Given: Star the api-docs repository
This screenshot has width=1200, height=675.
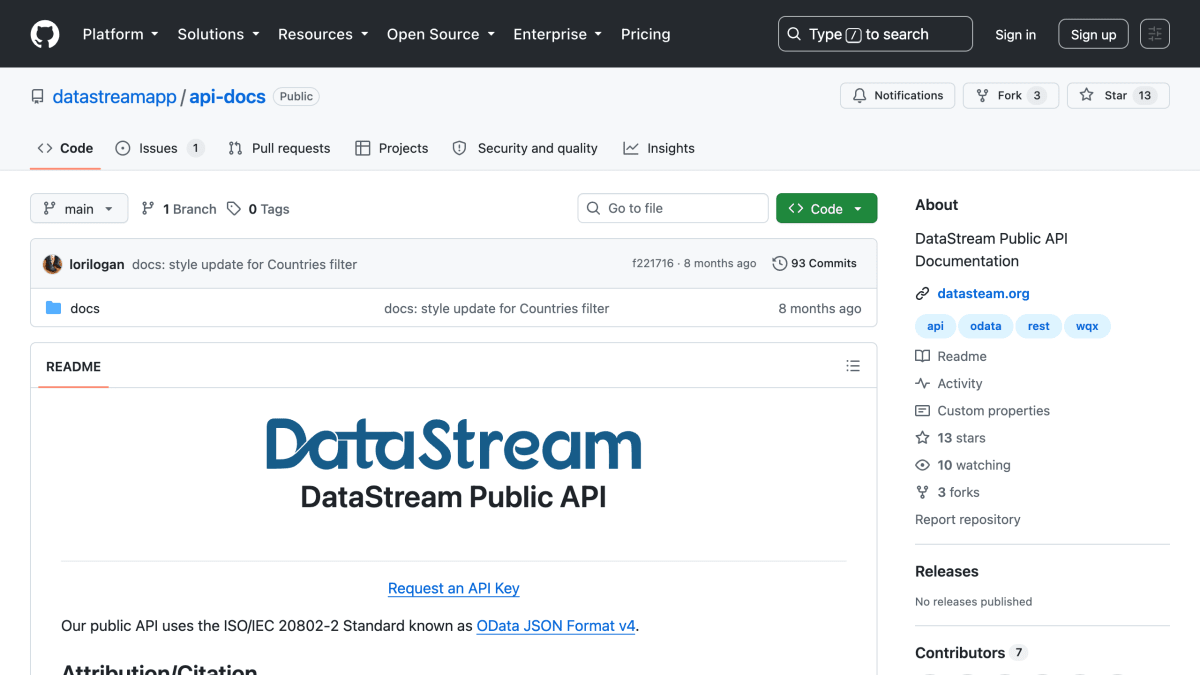Looking at the screenshot, I should pyautogui.click(x=1118, y=96).
